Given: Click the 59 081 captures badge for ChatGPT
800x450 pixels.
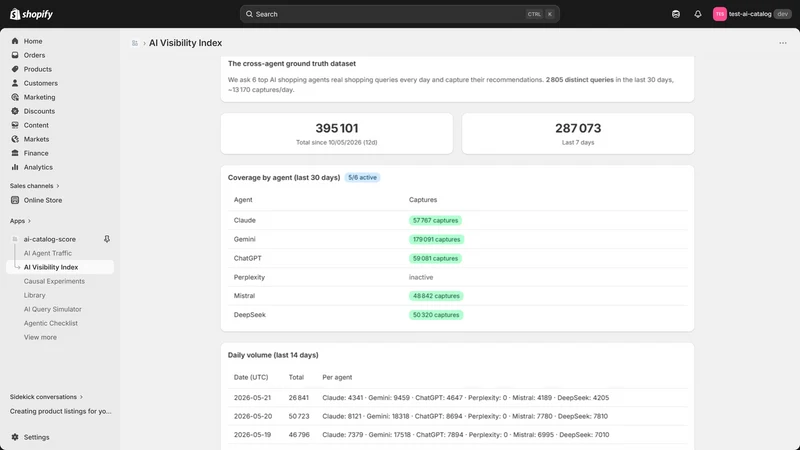Looking at the screenshot, I should point(436,259).
